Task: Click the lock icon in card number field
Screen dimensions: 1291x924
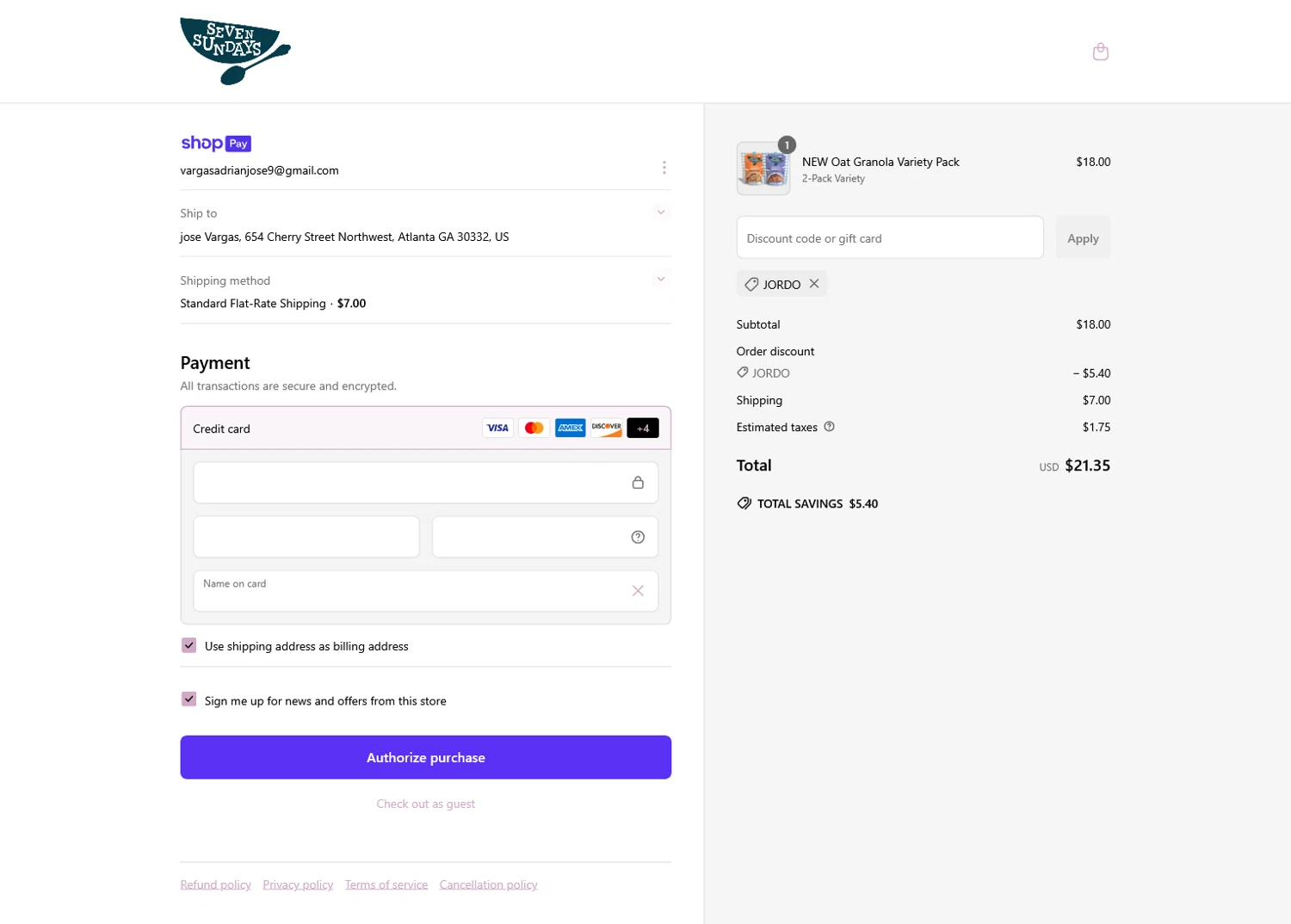Action: [638, 483]
